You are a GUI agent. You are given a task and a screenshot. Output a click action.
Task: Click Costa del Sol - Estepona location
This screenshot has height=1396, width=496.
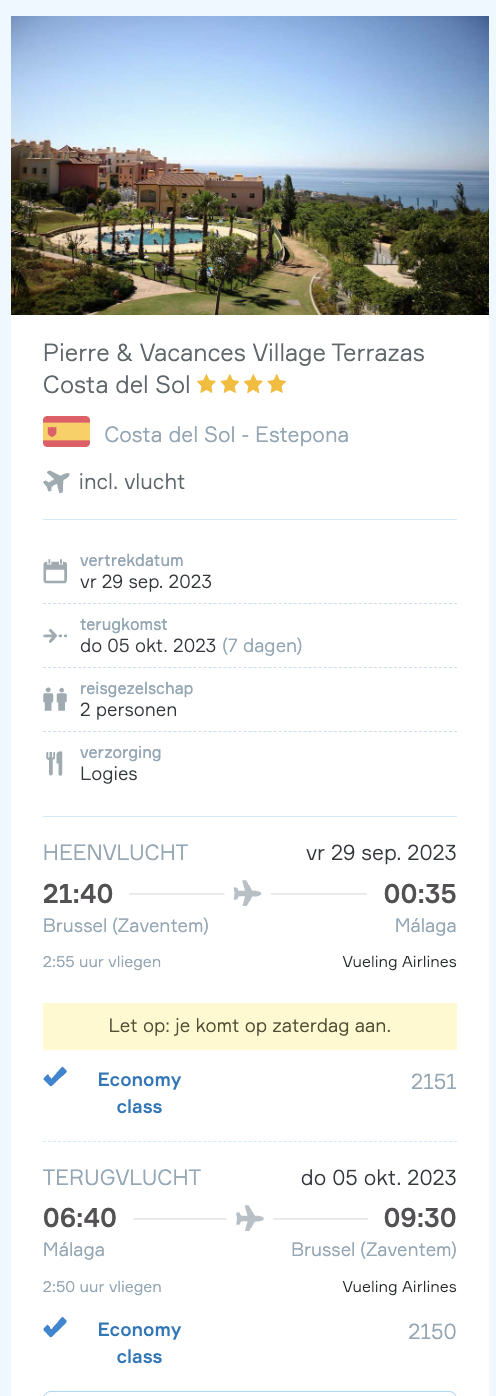pyautogui.click(x=227, y=435)
